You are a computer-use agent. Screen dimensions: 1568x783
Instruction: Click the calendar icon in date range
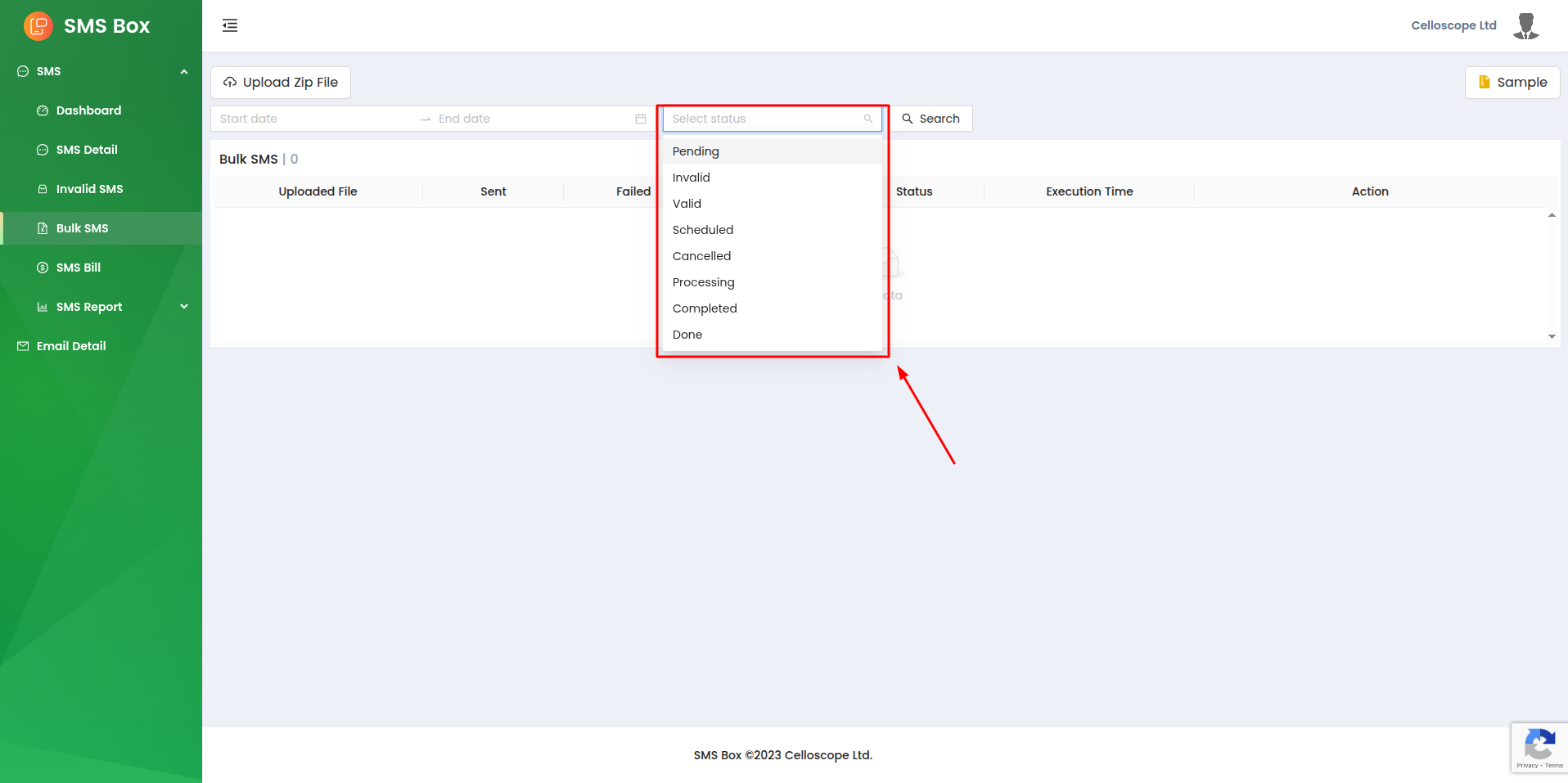[x=641, y=119]
